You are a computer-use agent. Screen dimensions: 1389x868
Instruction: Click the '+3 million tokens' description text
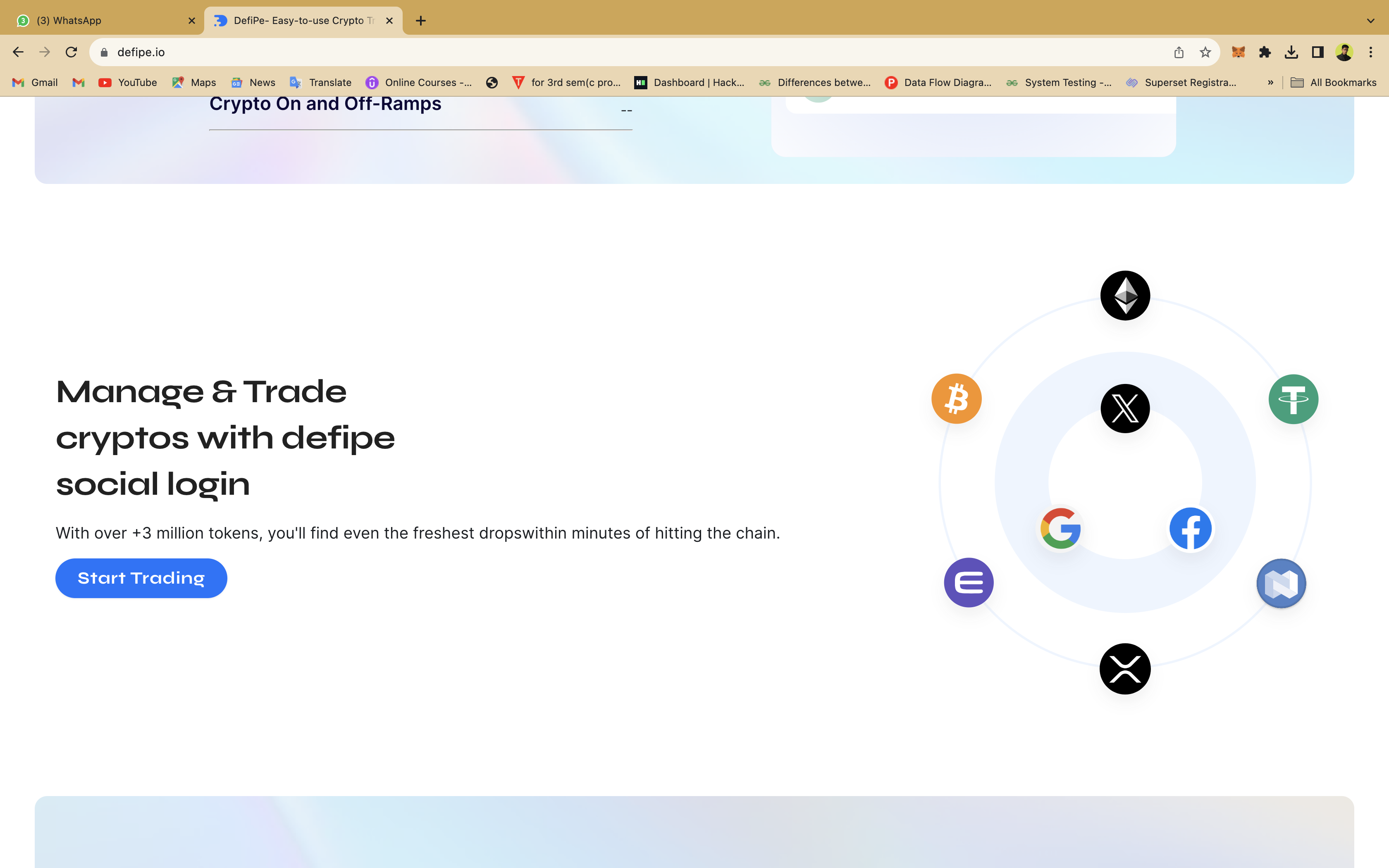(418, 533)
